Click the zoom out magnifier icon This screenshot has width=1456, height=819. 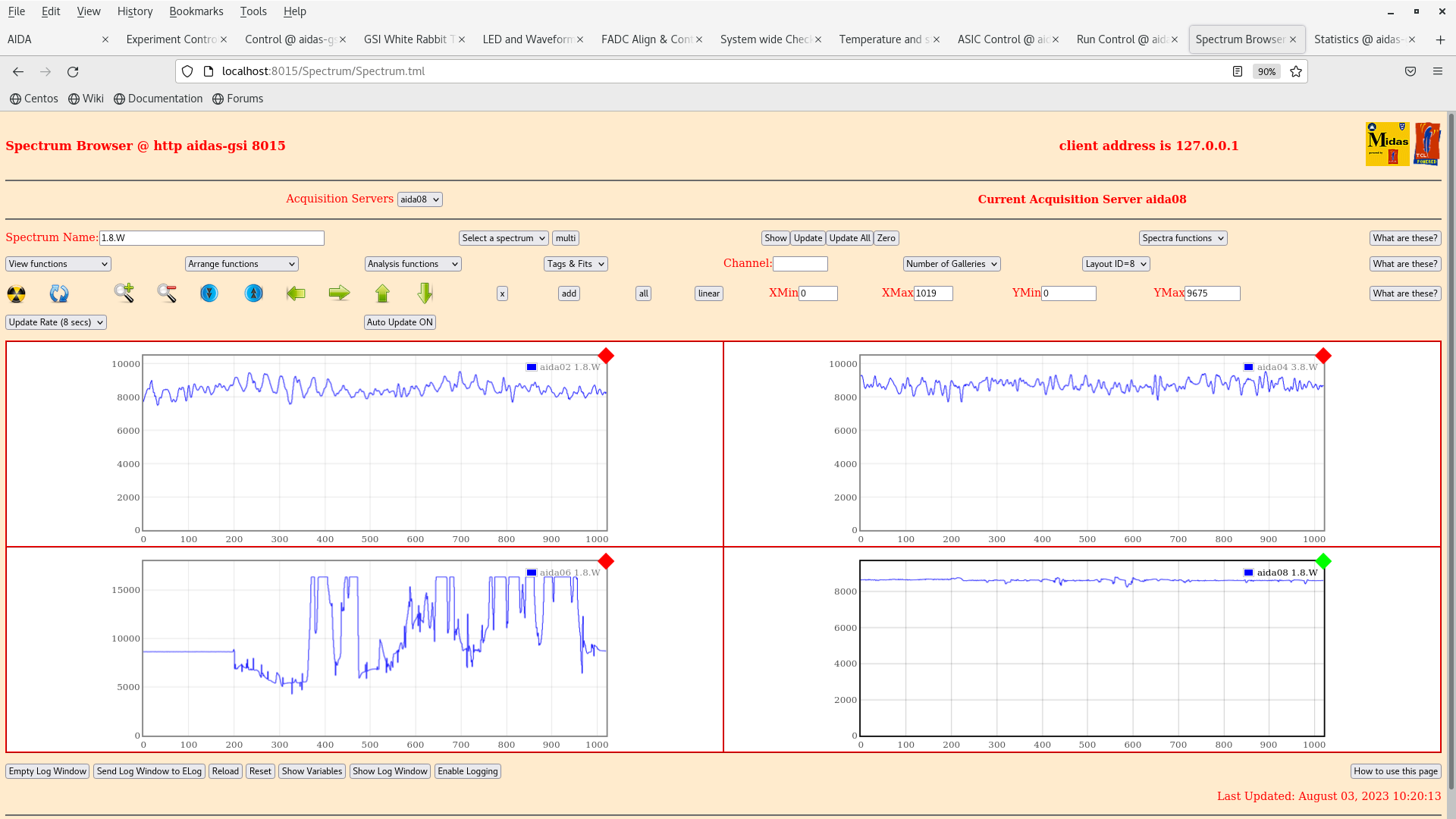tap(167, 293)
